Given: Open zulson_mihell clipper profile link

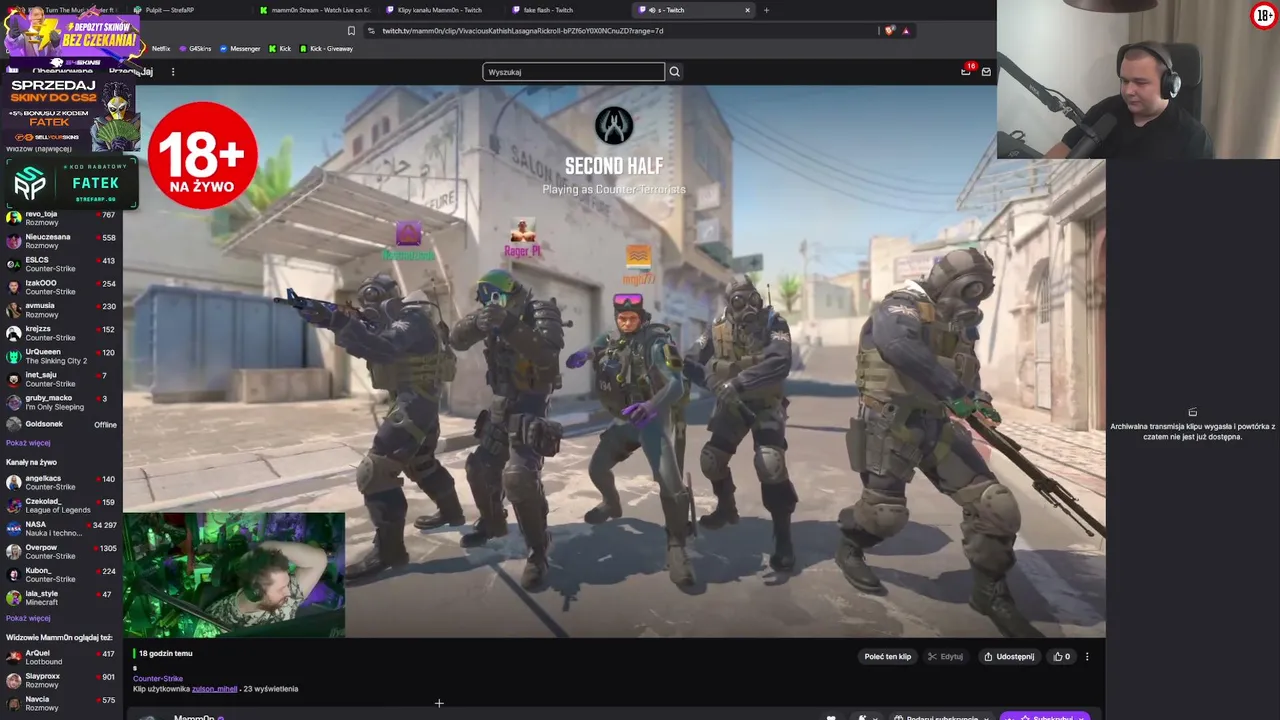Looking at the screenshot, I should tap(214, 689).
